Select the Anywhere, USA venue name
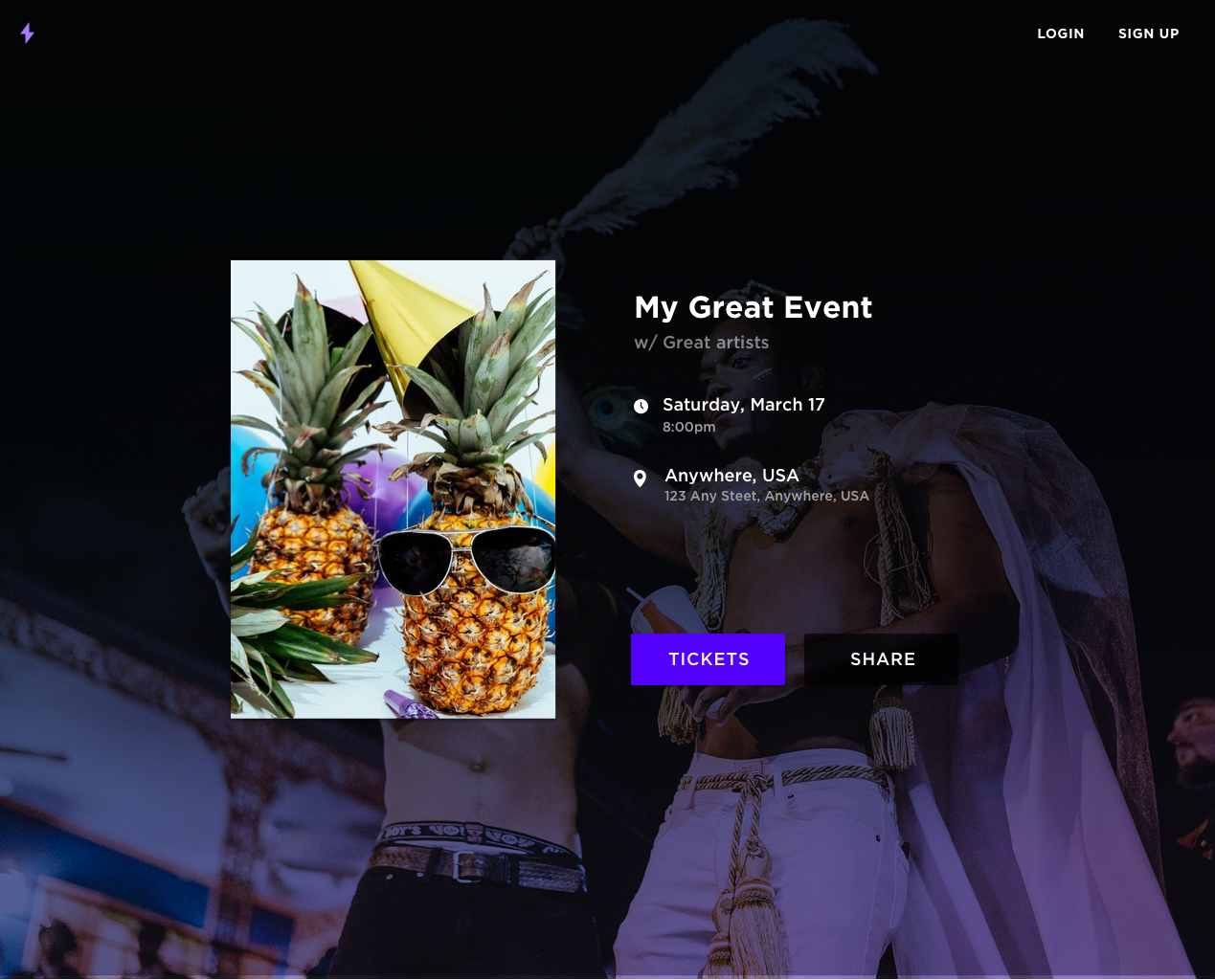The width and height of the screenshot is (1215, 980). click(x=732, y=476)
